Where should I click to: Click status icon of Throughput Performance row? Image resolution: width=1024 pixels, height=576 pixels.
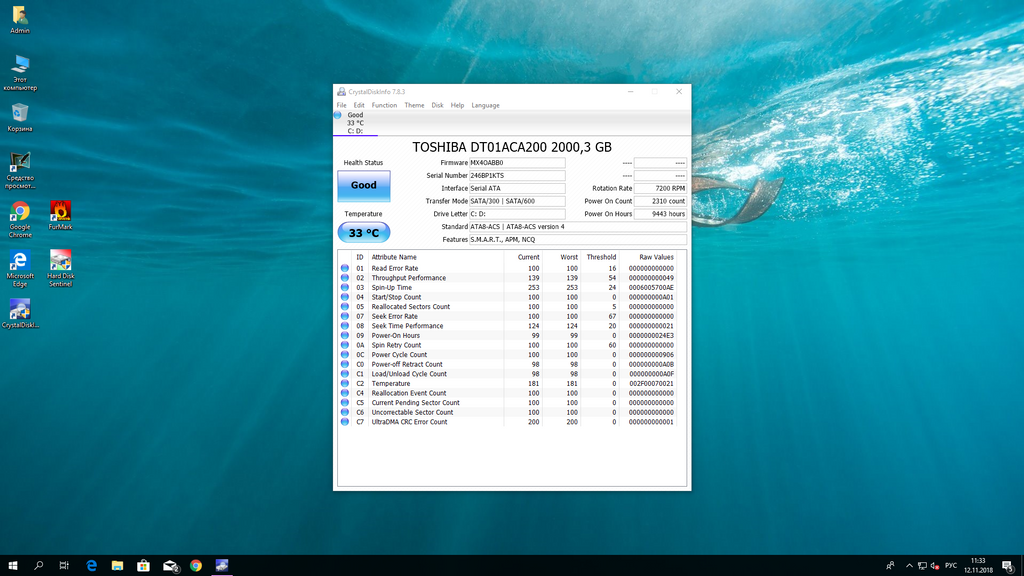click(x=345, y=278)
